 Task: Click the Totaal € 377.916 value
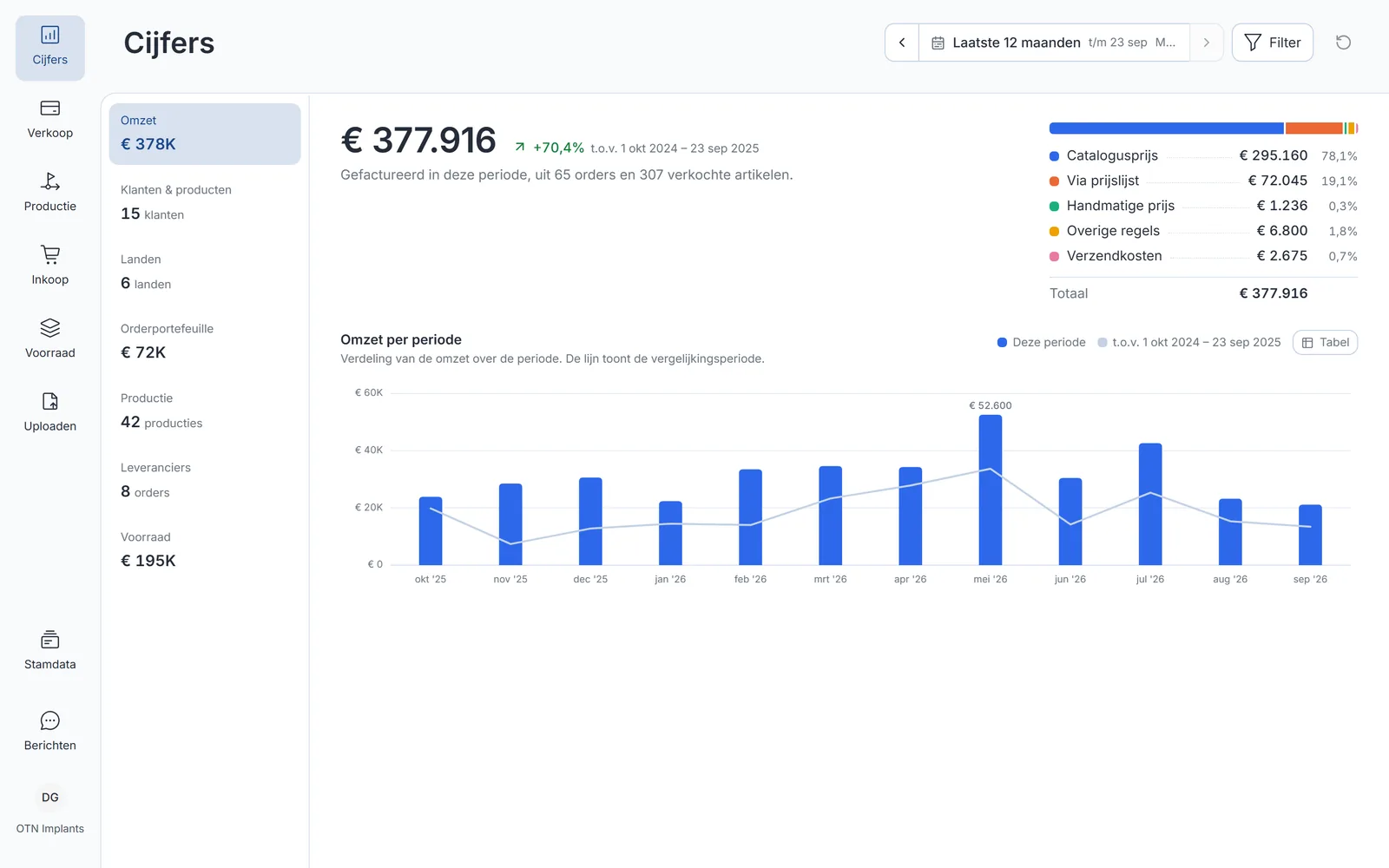click(1274, 294)
